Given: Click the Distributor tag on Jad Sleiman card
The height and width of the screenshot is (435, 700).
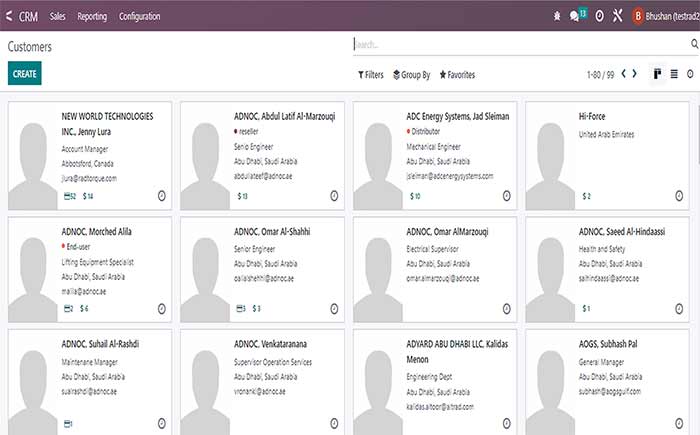Looking at the screenshot, I should 423,131.
